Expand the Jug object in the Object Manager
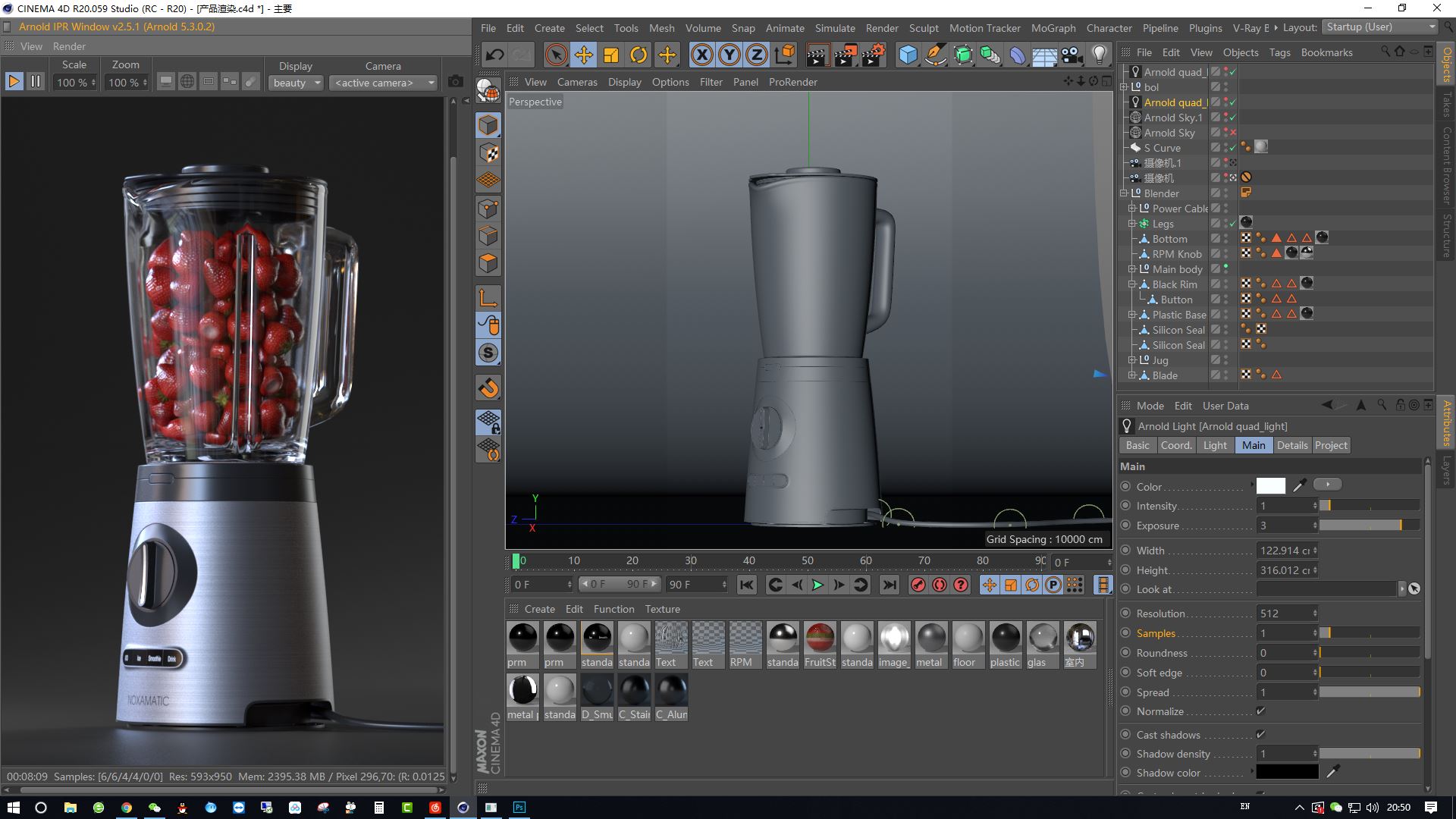Viewport: 1456px width, 819px height. click(1133, 360)
